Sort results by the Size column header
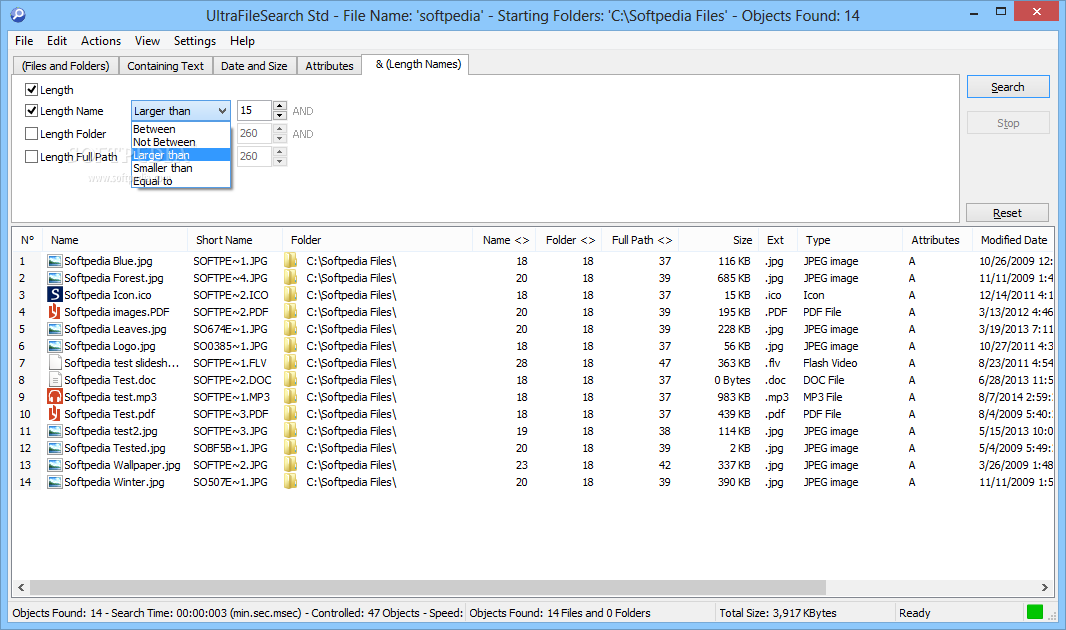The height and width of the screenshot is (630, 1066). coord(719,240)
